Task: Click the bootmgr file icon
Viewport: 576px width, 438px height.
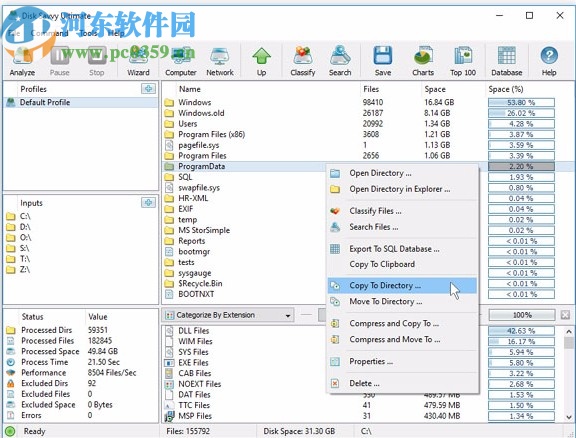Action: tap(169, 251)
